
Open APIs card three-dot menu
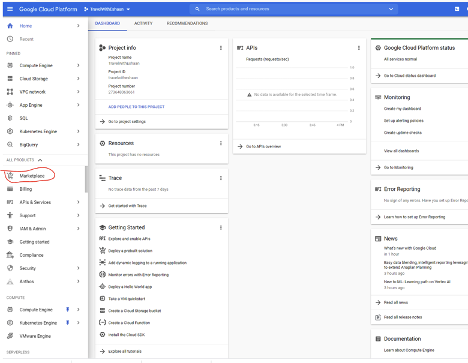pos(359,48)
